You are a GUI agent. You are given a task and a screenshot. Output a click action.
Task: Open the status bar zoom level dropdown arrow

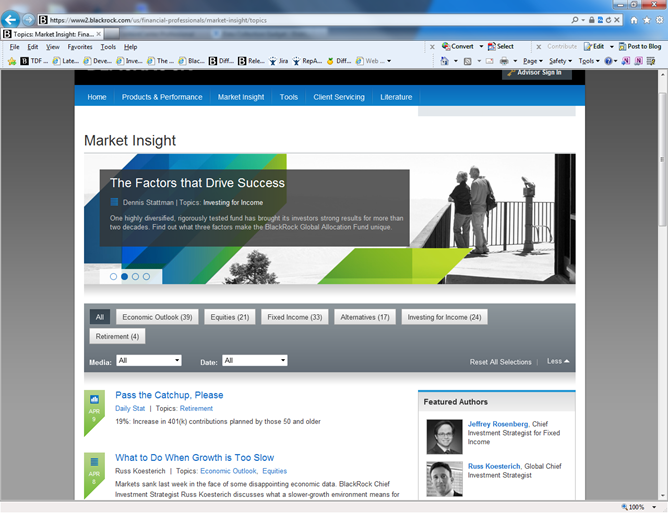point(654,507)
